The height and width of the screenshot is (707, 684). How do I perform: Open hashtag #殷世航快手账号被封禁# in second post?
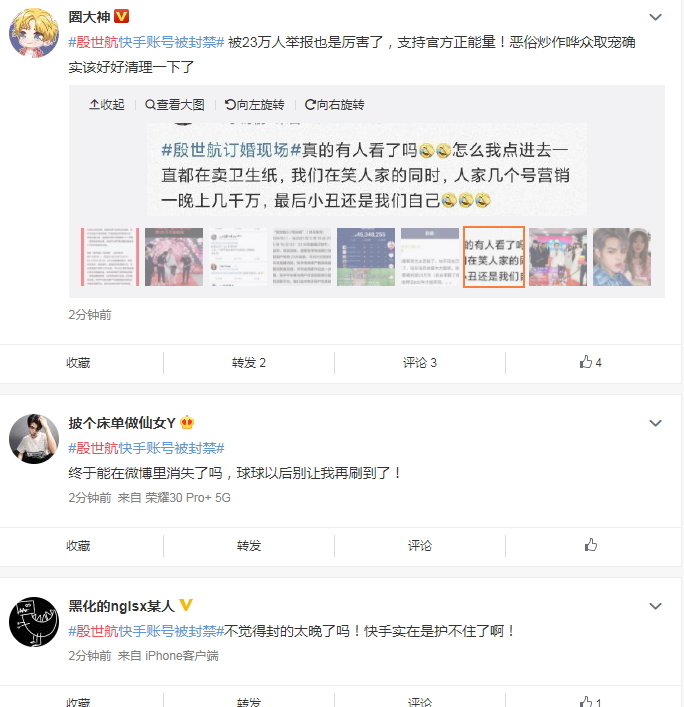click(x=147, y=448)
